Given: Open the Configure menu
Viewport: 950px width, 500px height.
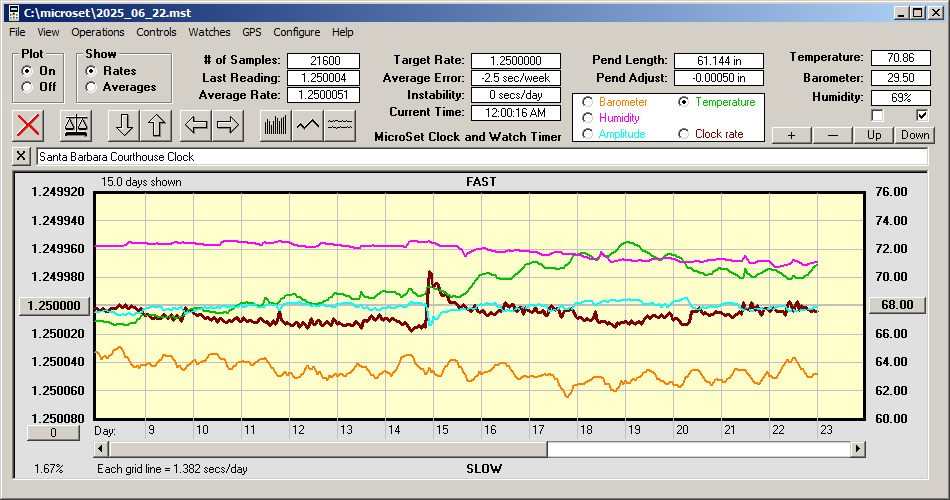Looking at the screenshot, I should pyautogui.click(x=296, y=32).
